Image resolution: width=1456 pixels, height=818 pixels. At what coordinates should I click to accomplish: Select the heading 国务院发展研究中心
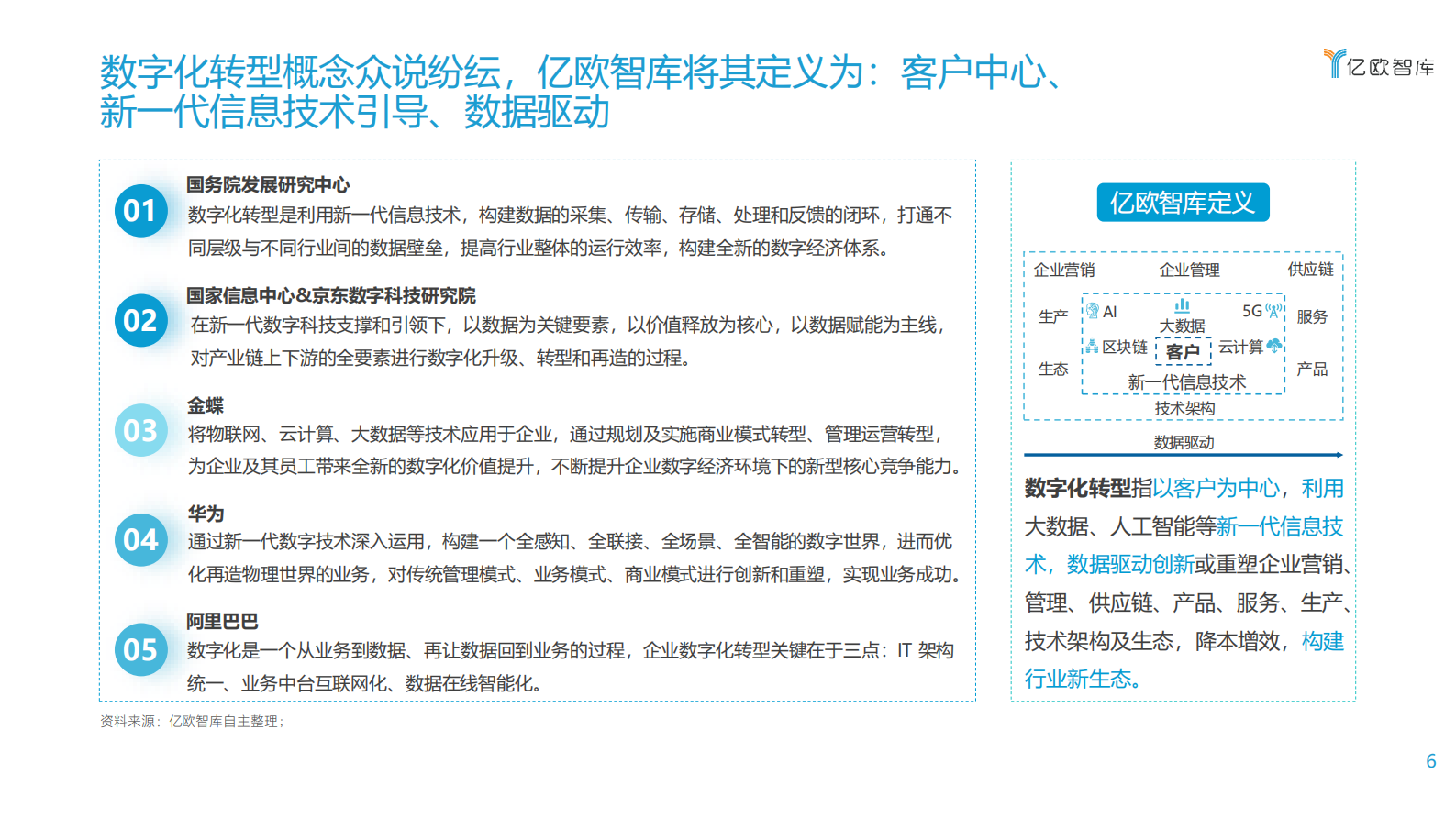(268, 185)
